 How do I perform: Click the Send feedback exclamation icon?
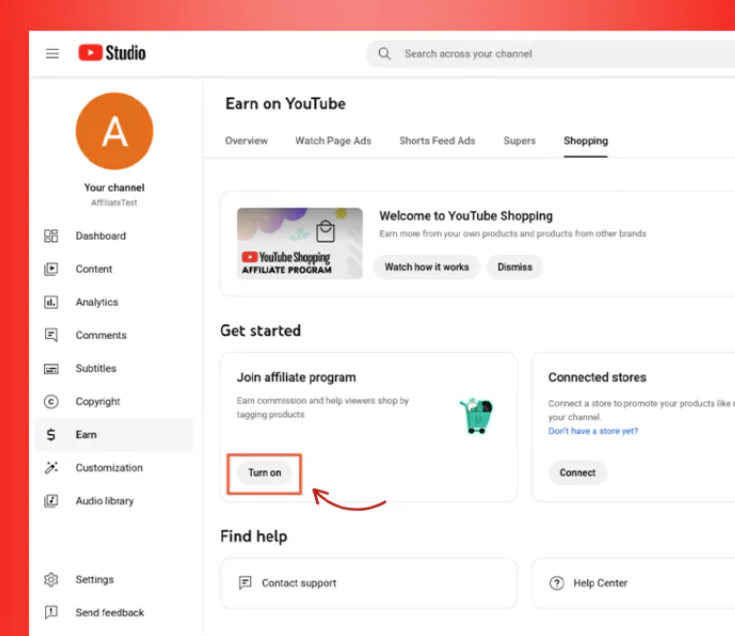point(51,613)
